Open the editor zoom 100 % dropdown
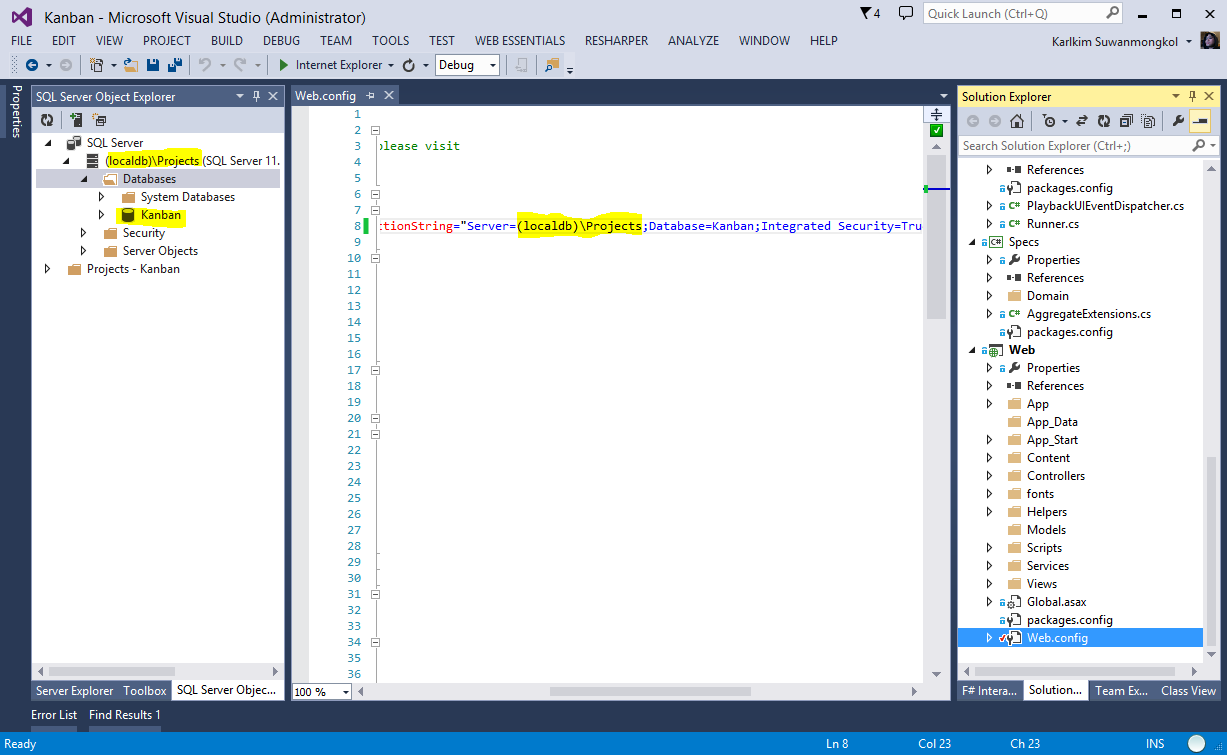The width and height of the screenshot is (1227, 755). coord(321,691)
